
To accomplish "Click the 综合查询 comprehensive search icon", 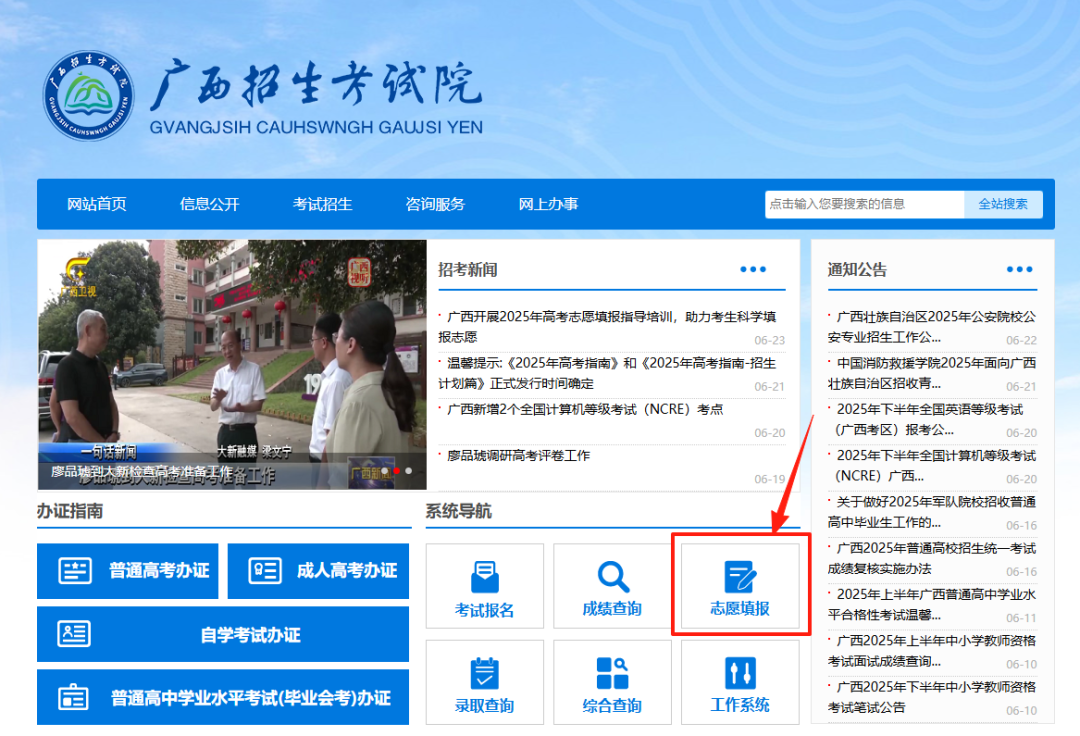I will pyautogui.click(x=612, y=673).
